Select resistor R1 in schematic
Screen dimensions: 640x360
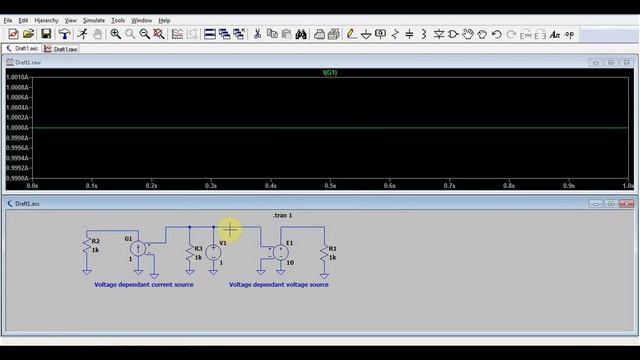[x=324, y=253]
